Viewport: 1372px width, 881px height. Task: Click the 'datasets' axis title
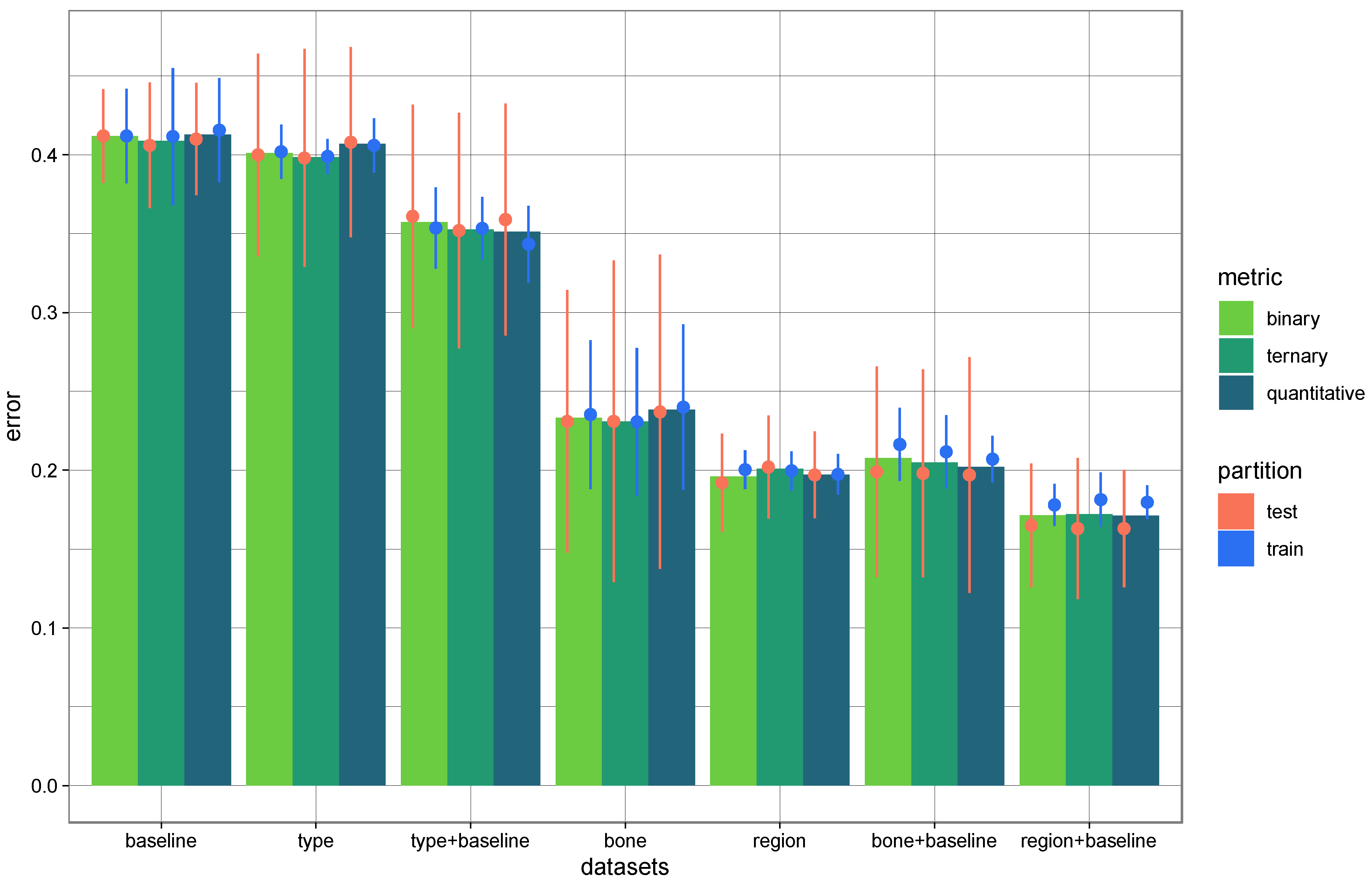(624, 867)
